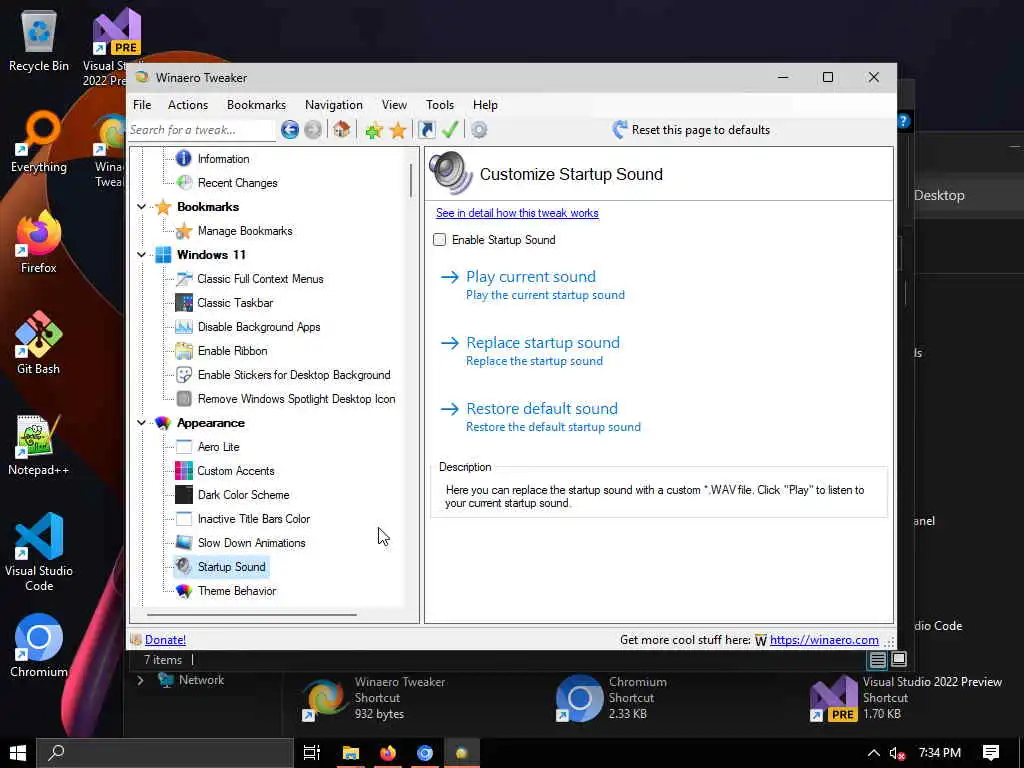
Task: Click the Inactive Title Bars Color icon
Action: point(184,519)
